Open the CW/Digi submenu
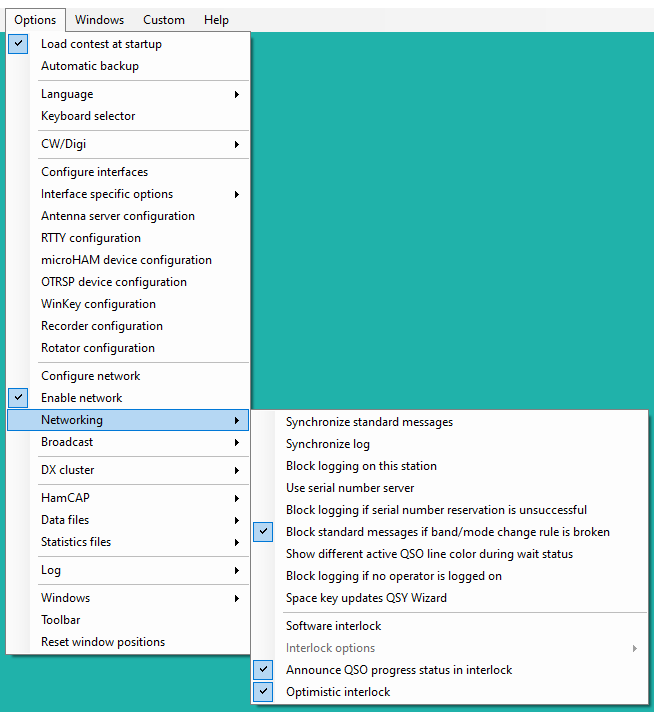Viewport: 654px width, 712px height. pos(128,144)
